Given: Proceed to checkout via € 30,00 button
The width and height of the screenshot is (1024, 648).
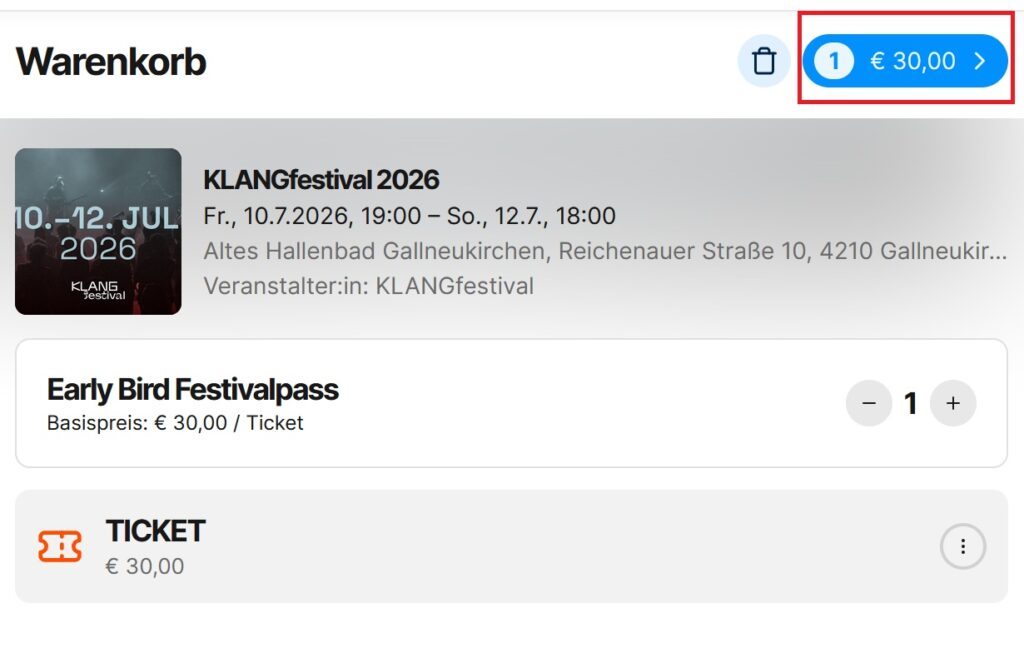Looking at the screenshot, I should (x=905, y=61).
